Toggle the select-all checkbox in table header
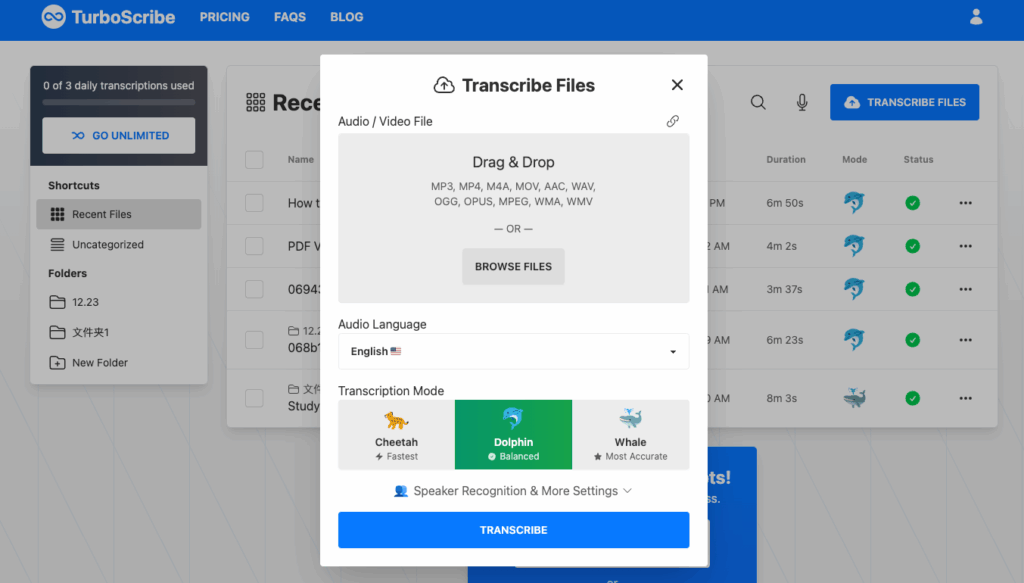Viewport: 1024px width, 583px height. 254,160
